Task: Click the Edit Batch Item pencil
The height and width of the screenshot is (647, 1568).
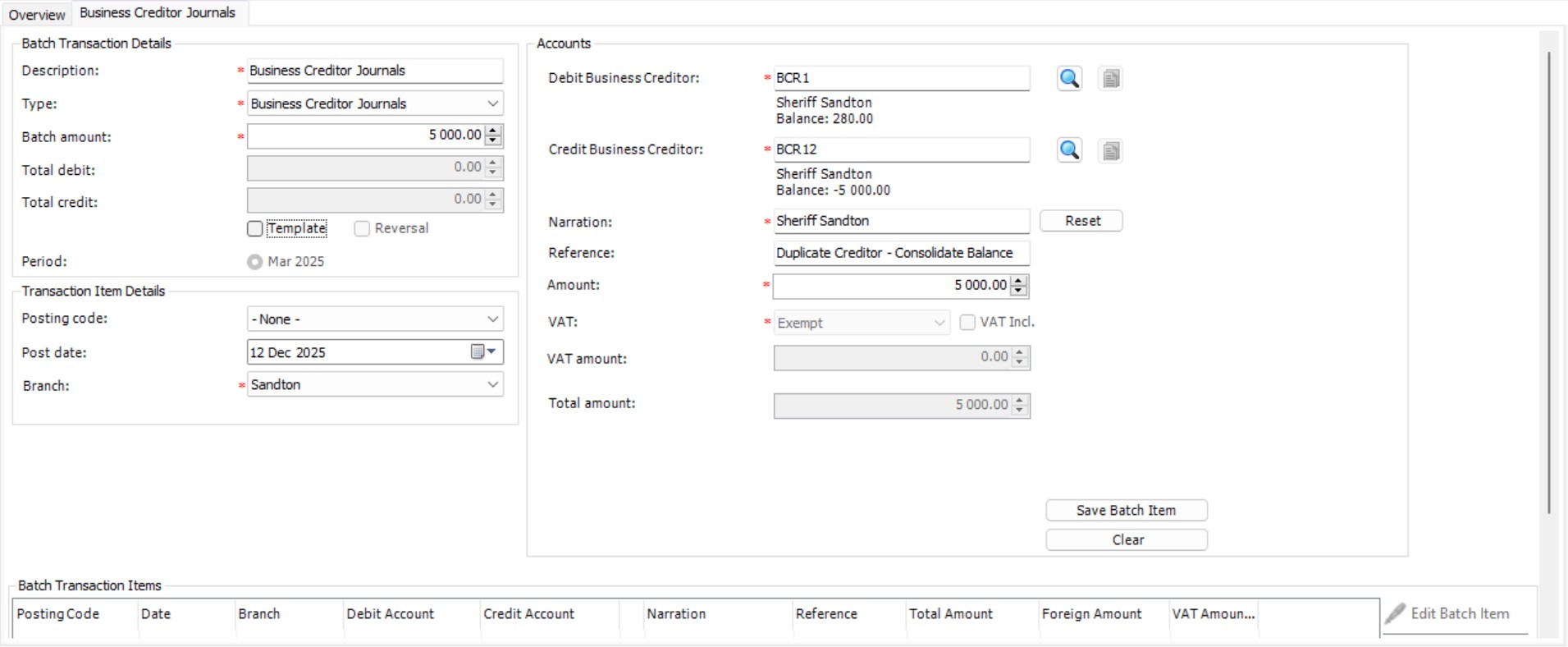Action: tap(1394, 614)
